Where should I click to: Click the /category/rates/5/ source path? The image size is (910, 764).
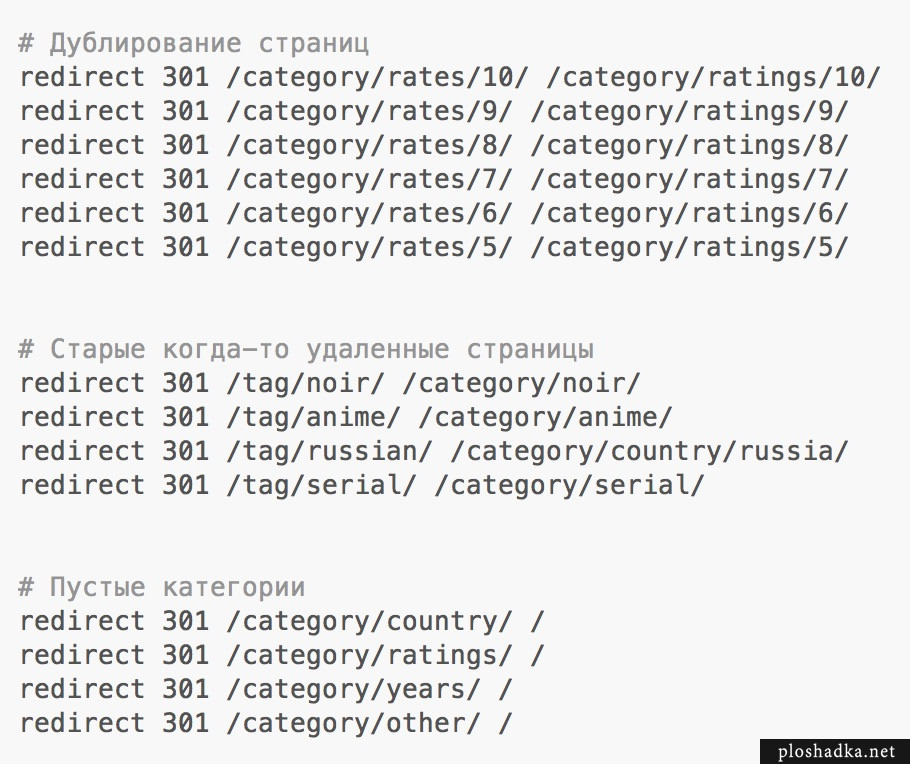pyautogui.click(x=370, y=248)
